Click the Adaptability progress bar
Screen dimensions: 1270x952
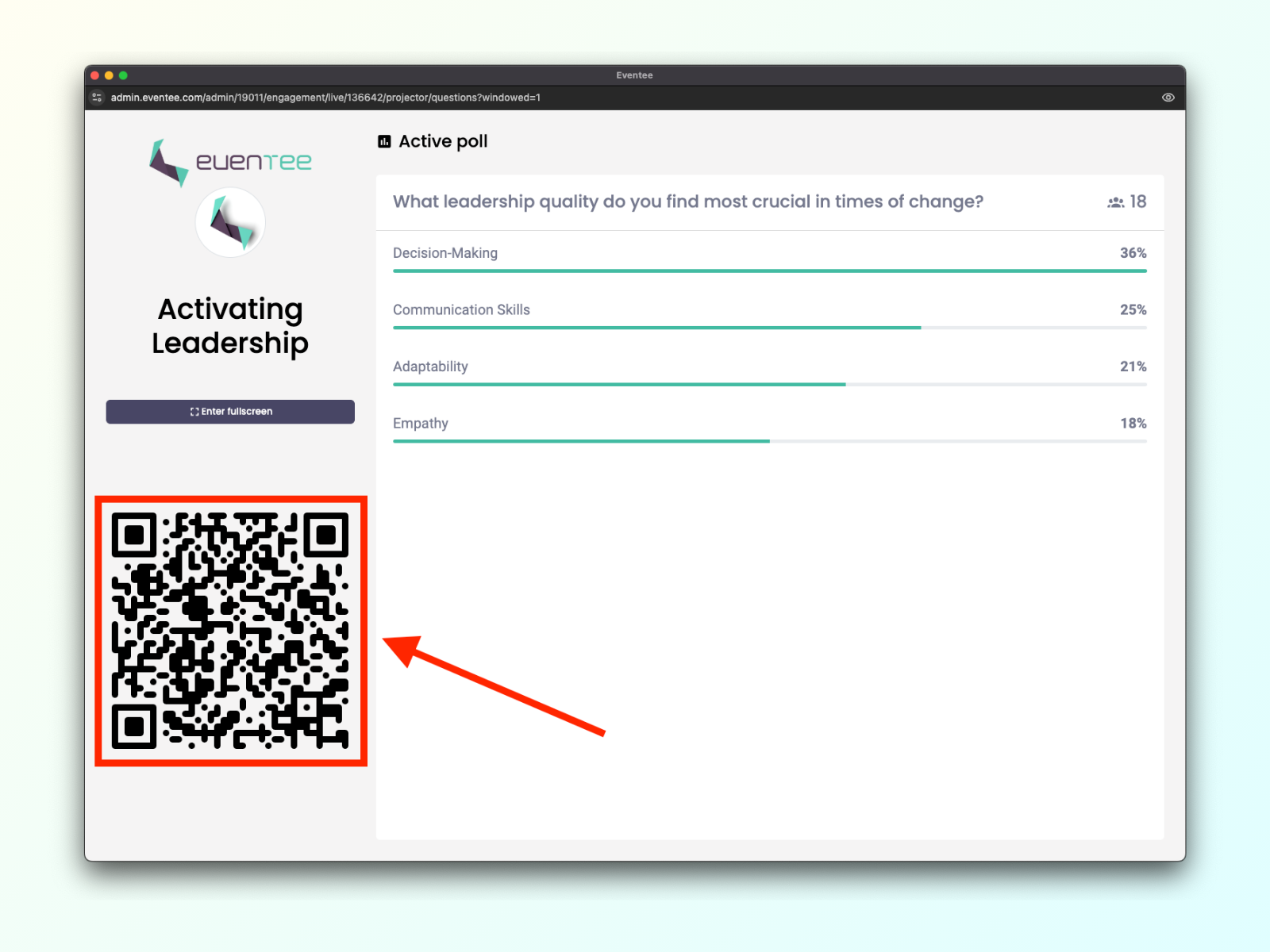point(770,385)
